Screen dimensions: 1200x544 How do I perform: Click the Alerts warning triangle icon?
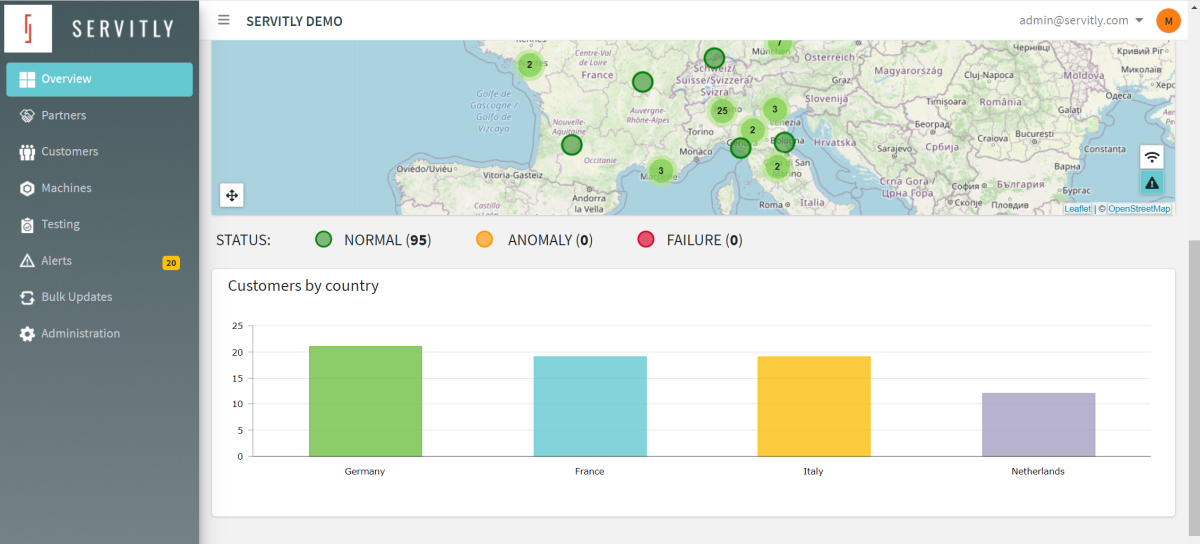click(27, 261)
